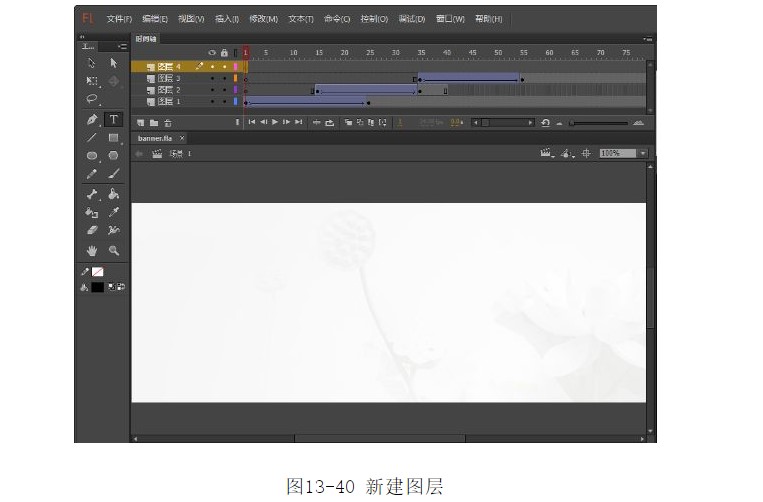
Task: Open the 100% stage zoom dropdown
Action: pos(624,153)
